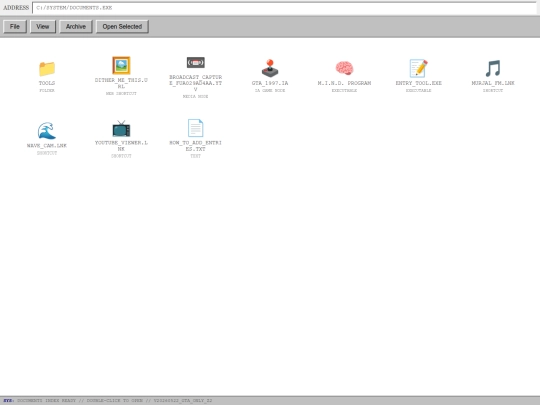Select the WAVE_CAM.LNK wave icon
The height and width of the screenshot is (405, 540).
[x=47, y=131]
